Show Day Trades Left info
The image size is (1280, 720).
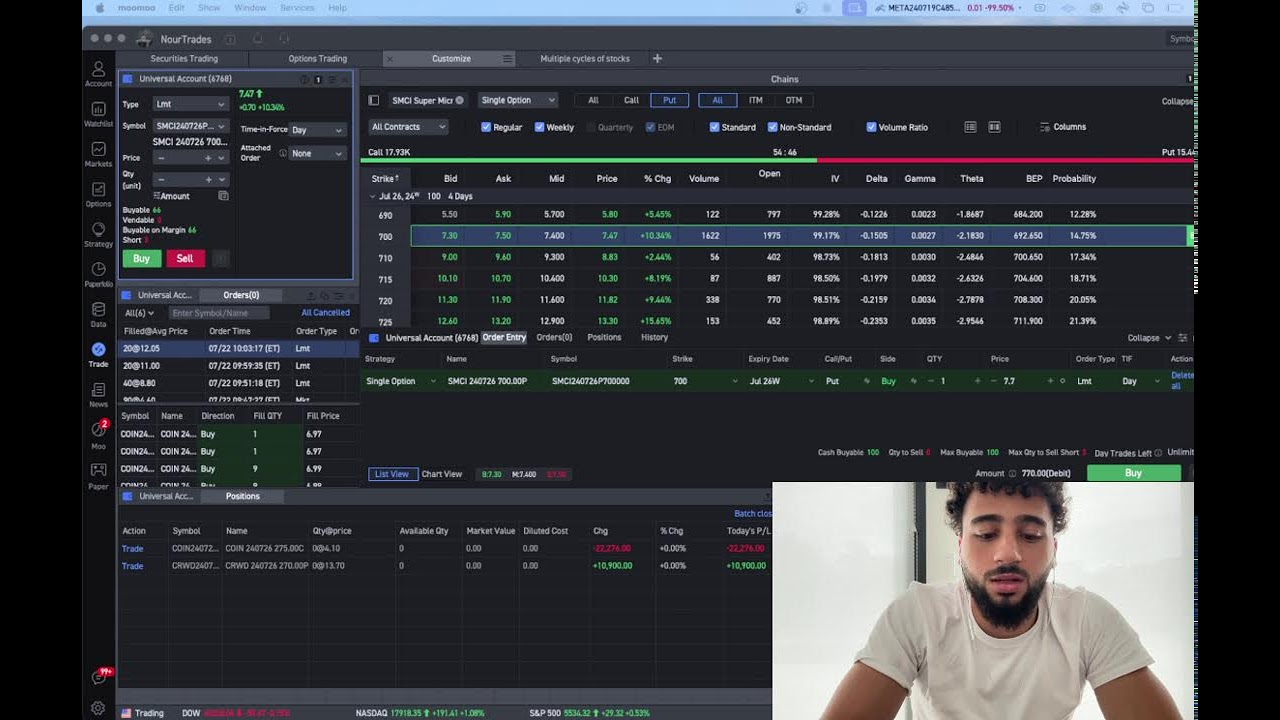[1159, 453]
